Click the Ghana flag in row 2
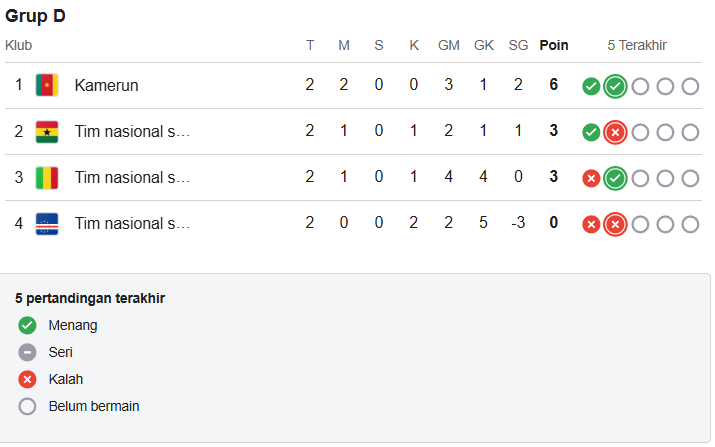Image resolution: width=715 pixels, height=447 pixels. coord(47,132)
